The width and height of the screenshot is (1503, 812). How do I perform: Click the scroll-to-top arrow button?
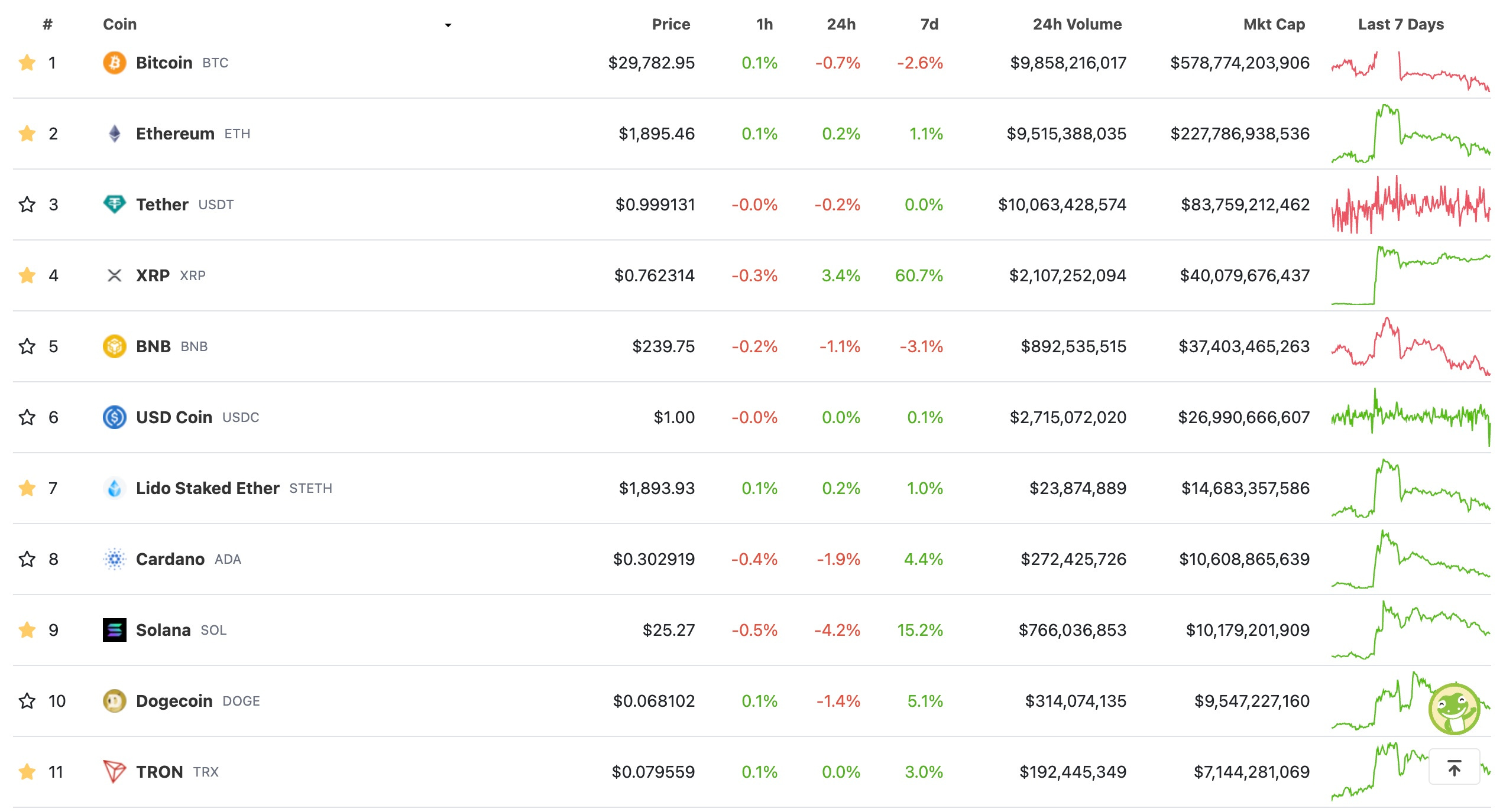tap(1455, 767)
